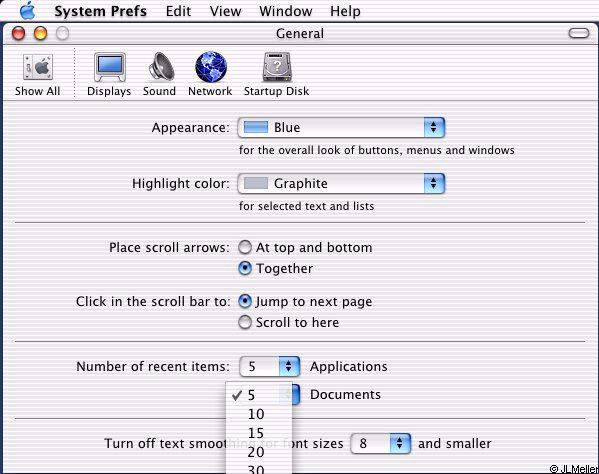Select Scroll to here radio button
The height and width of the screenshot is (474, 599).
245,322
